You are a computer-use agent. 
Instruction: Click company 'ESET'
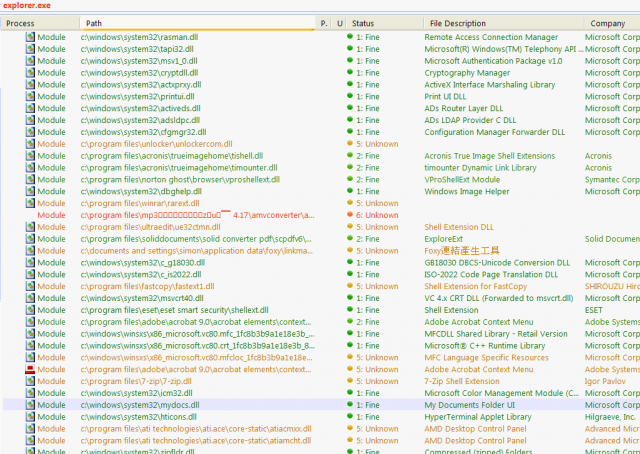click(593, 310)
